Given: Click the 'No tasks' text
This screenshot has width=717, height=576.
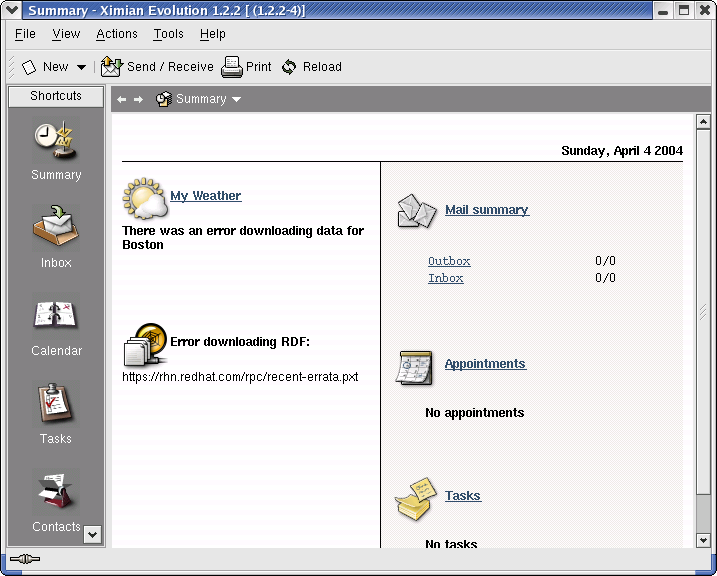Looking at the screenshot, I should tap(451, 544).
